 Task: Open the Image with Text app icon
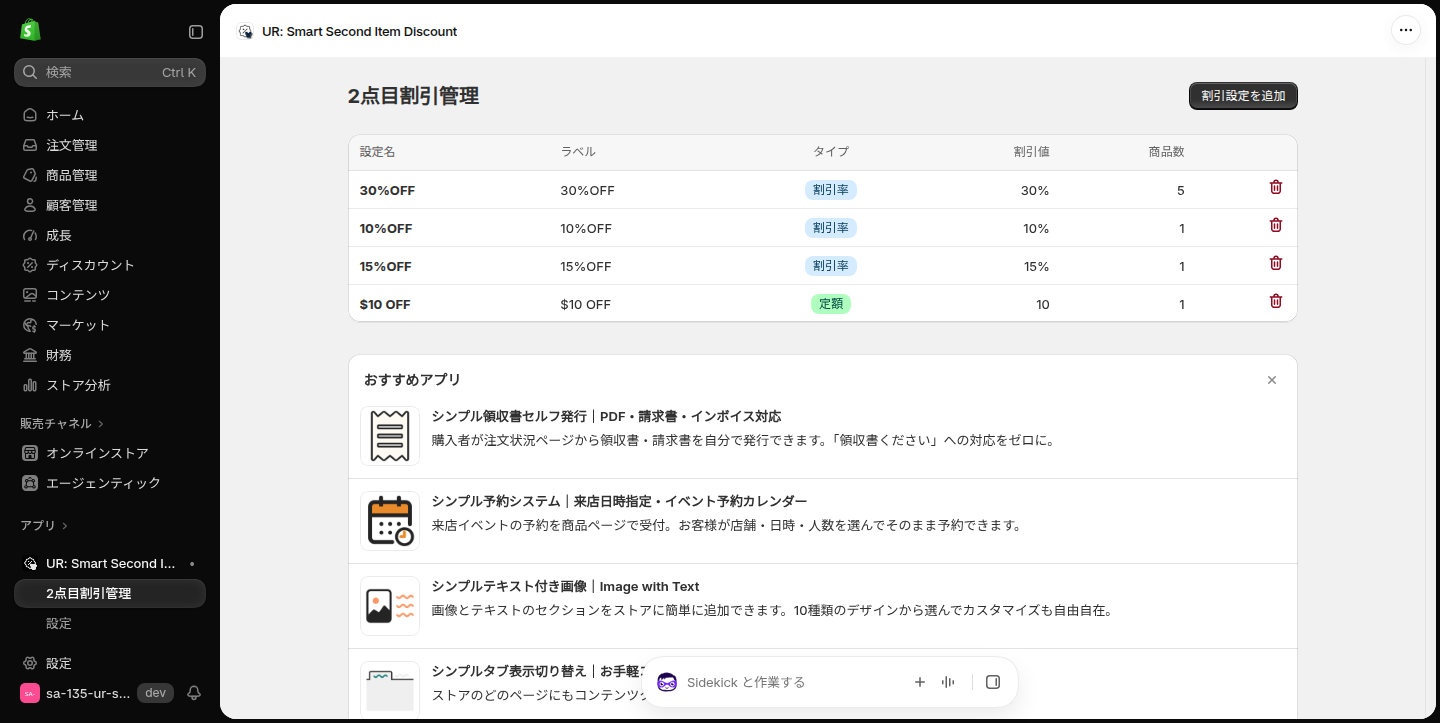tap(390, 606)
